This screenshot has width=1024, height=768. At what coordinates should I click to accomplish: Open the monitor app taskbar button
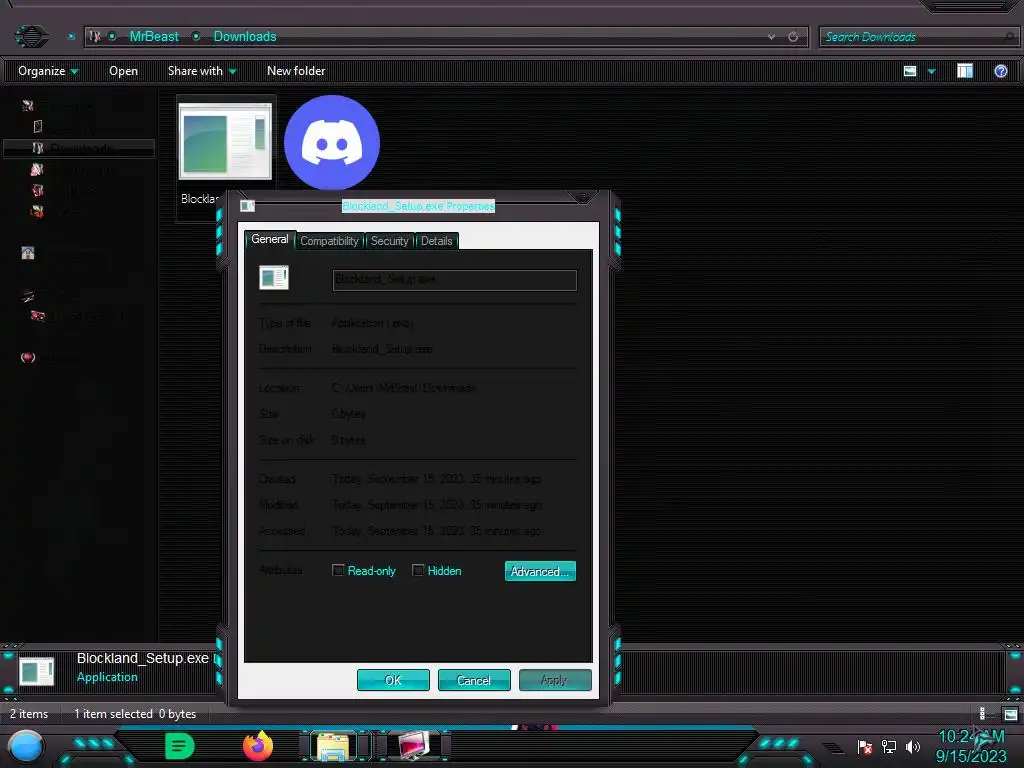(415, 746)
